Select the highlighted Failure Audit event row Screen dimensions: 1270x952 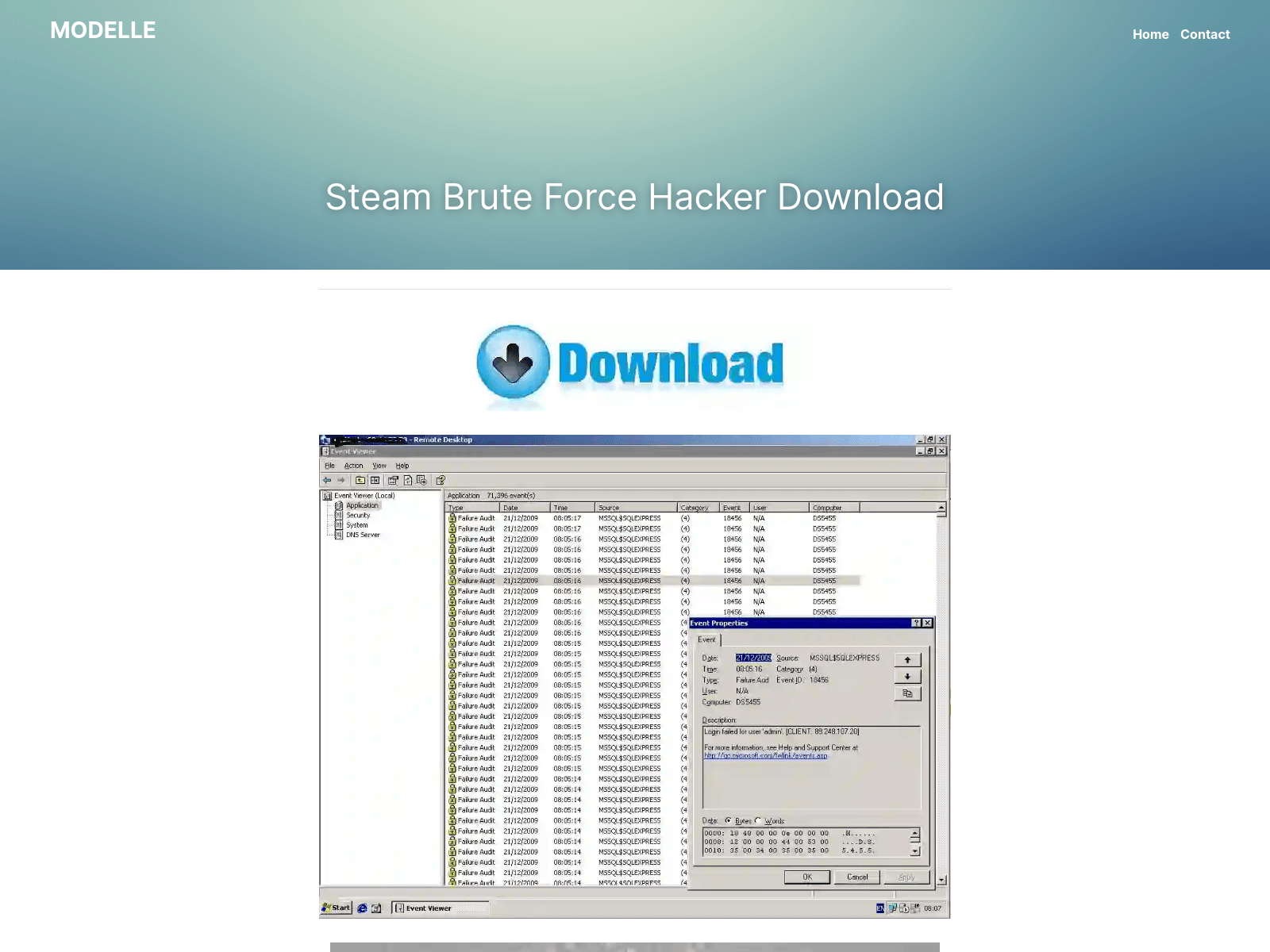[653, 581]
